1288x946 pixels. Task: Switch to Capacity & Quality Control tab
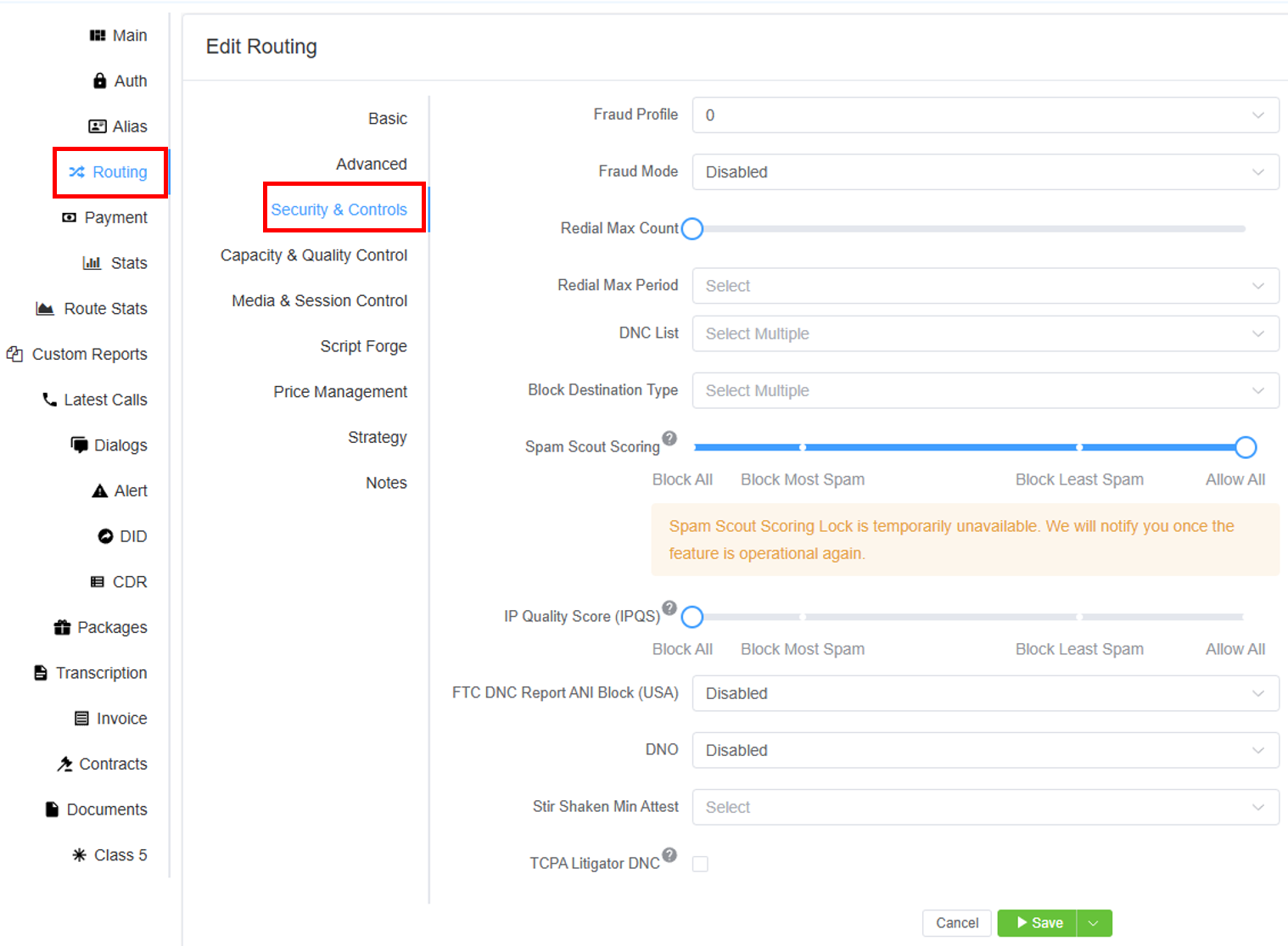[313, 255]
